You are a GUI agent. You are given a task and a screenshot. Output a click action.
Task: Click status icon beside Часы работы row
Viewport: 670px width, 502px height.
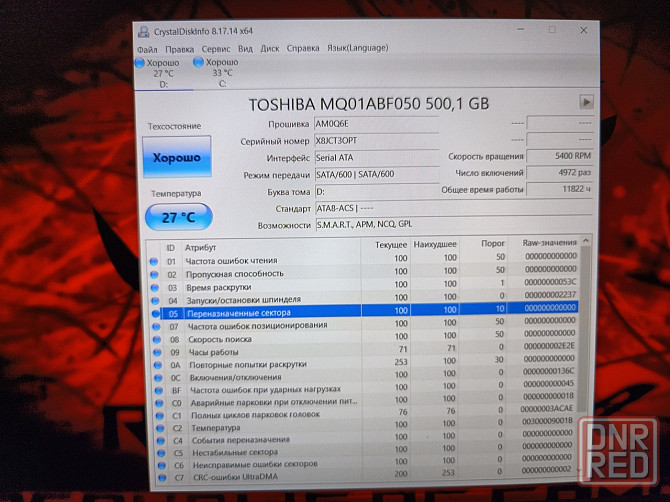point(153,351)
